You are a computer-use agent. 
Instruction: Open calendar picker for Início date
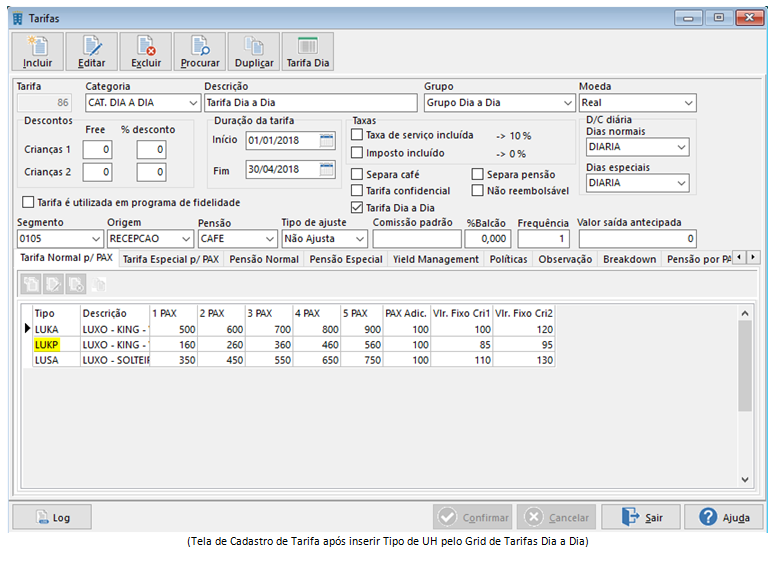click(327, 140)
